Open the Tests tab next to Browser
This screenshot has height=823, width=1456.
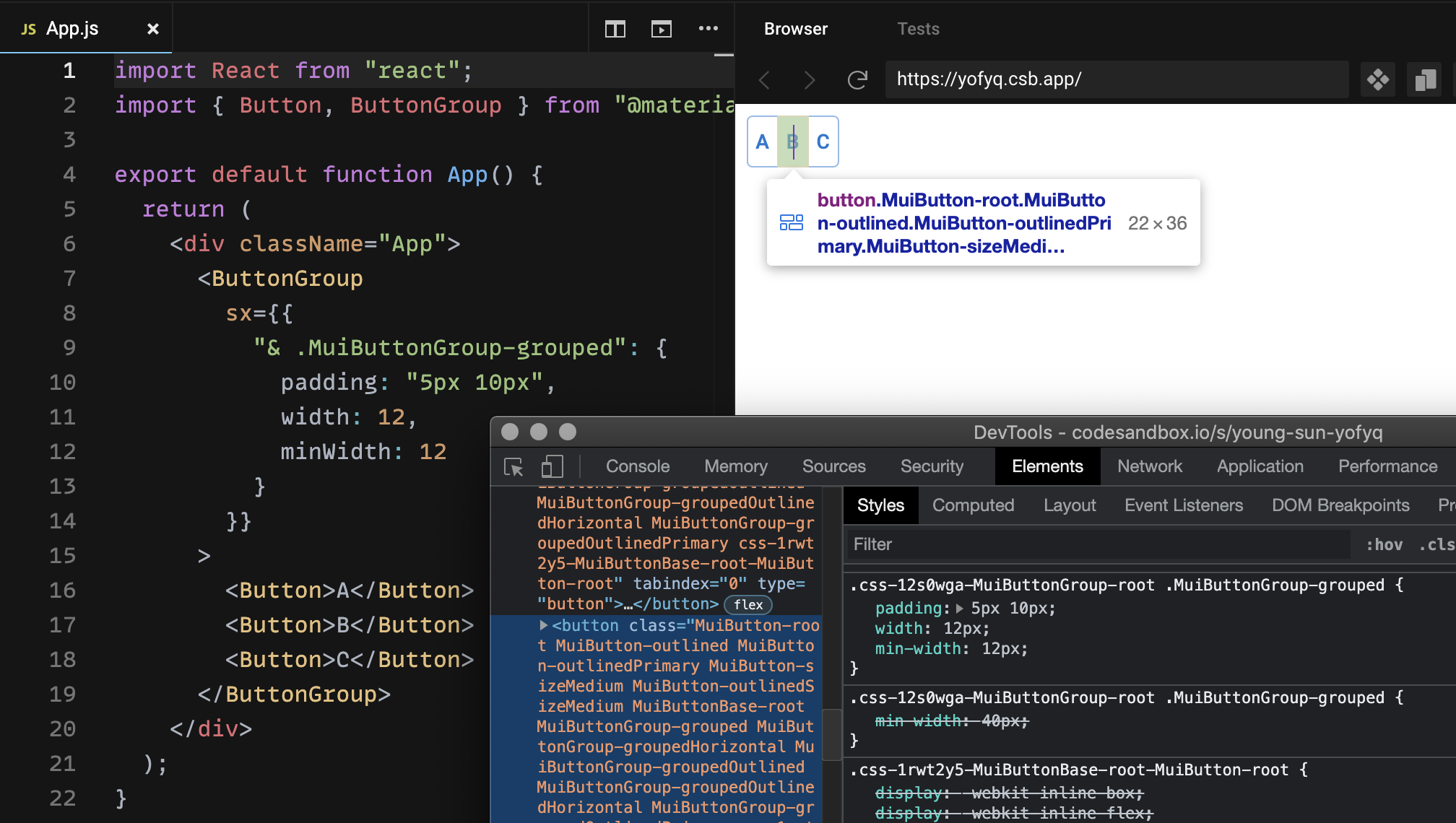pos(918,29)
